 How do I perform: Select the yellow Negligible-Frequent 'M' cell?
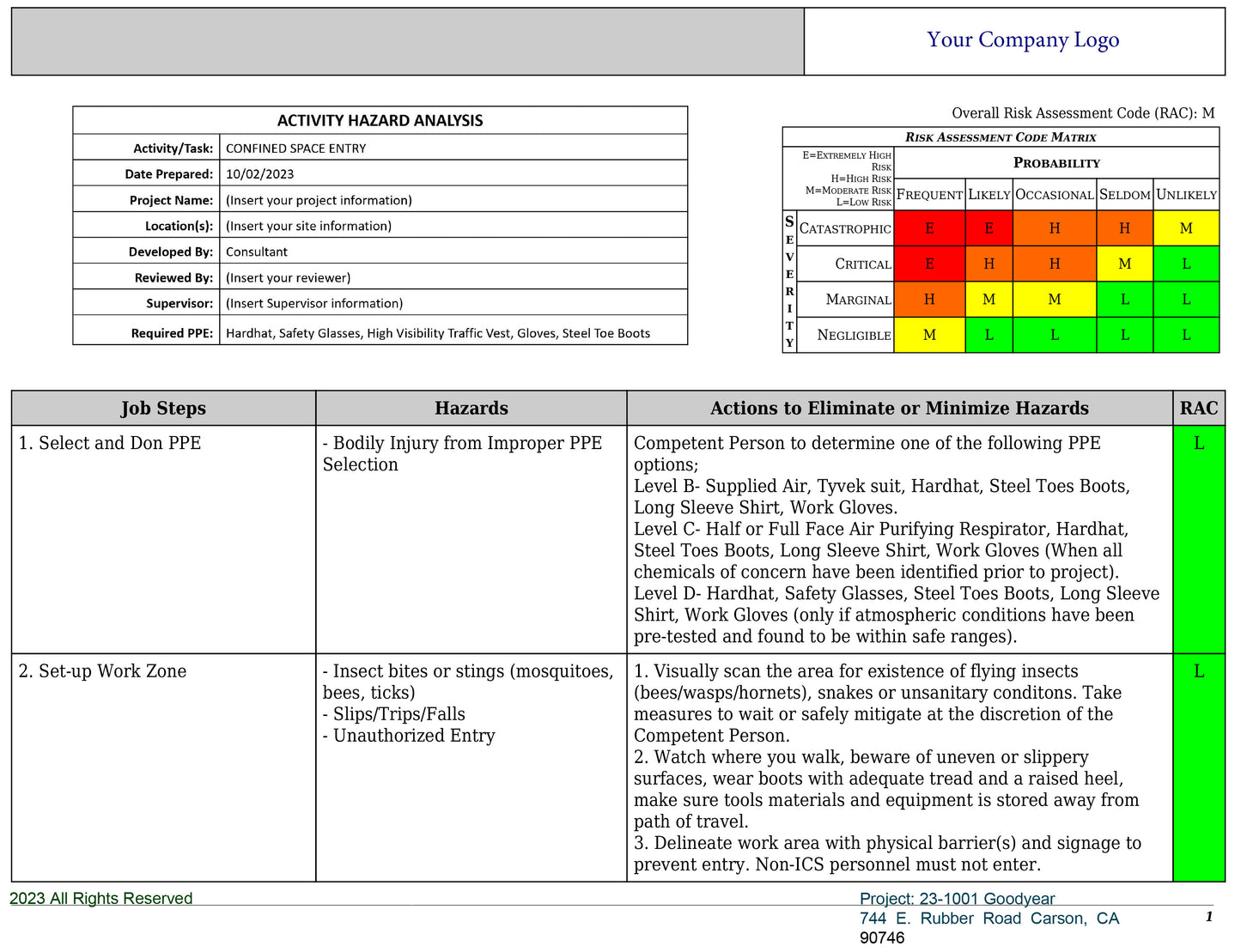[x=929, y=335]
